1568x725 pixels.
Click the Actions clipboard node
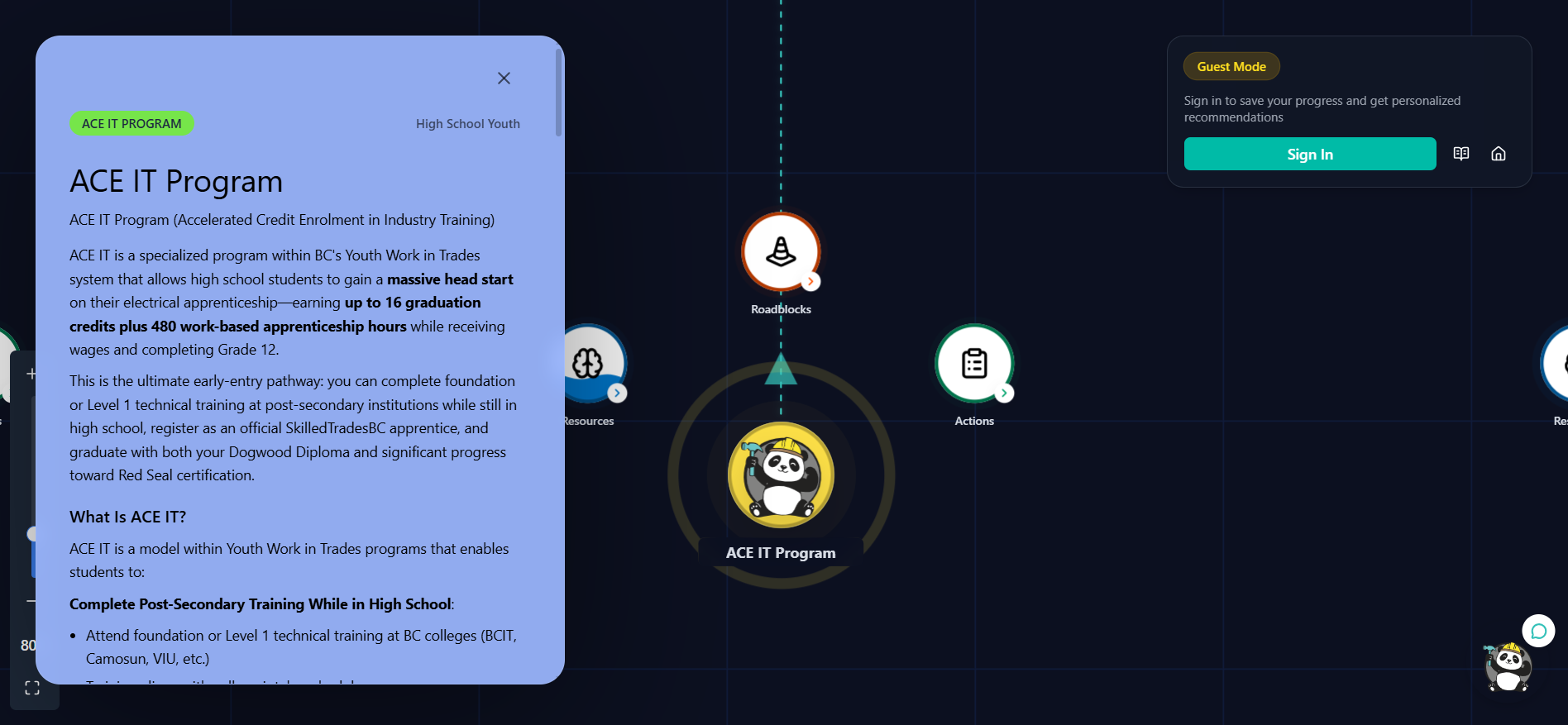[x=974, y=363]
